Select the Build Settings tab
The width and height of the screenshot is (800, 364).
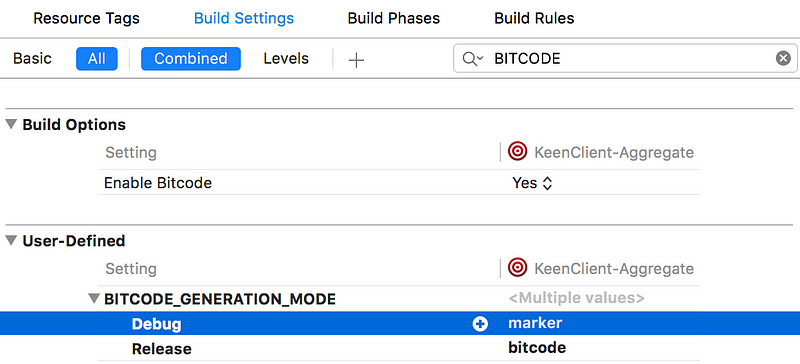point(244,18)
